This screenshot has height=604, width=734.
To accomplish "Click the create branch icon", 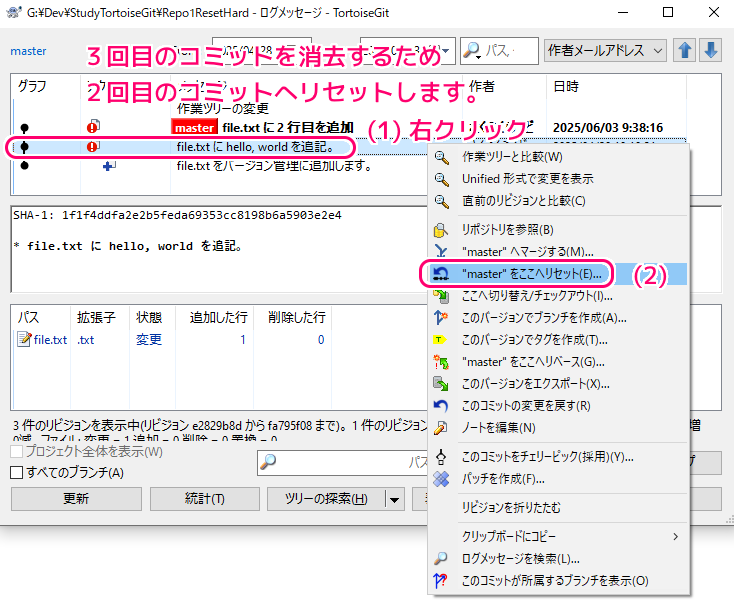I will tap(441, 318).
